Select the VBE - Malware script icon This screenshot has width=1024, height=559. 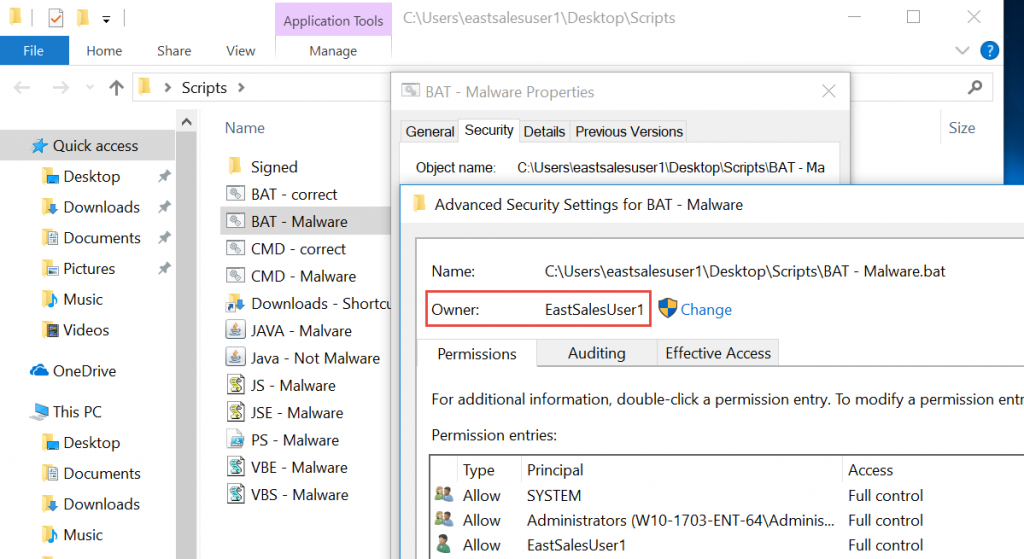[x=235, y=468]
